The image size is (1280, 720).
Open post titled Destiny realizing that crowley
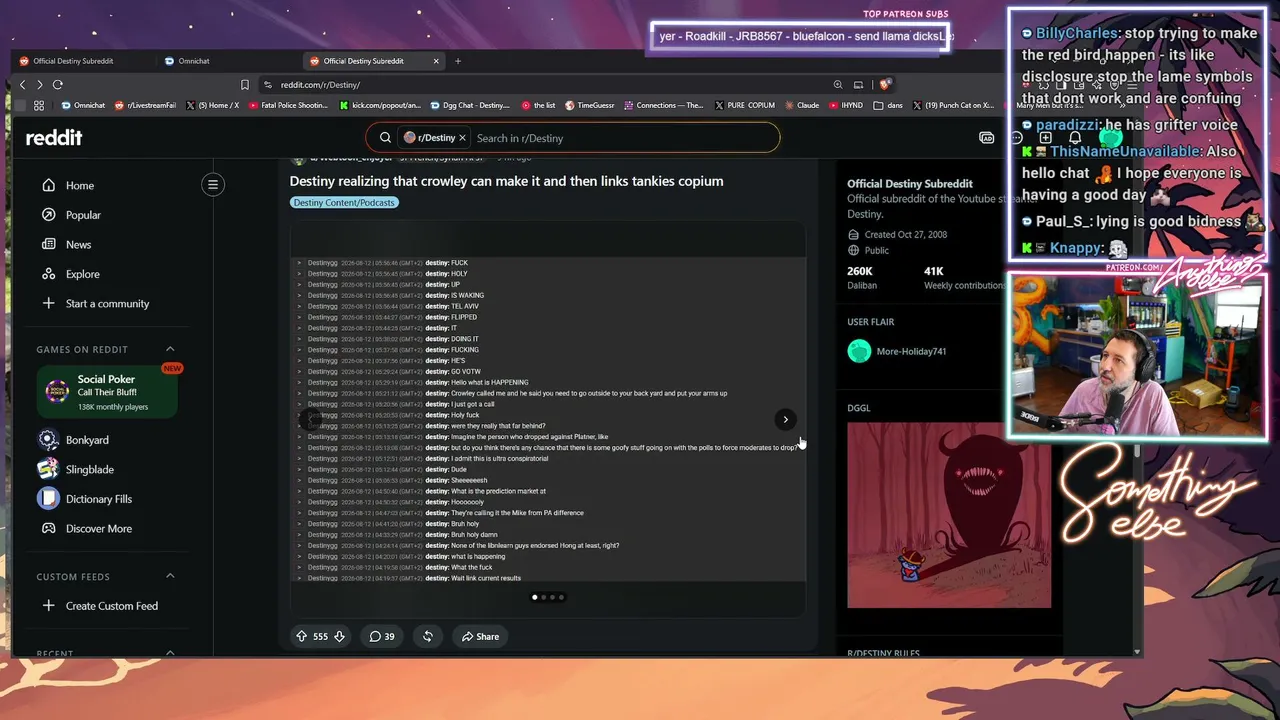click(x=506, y=181)
